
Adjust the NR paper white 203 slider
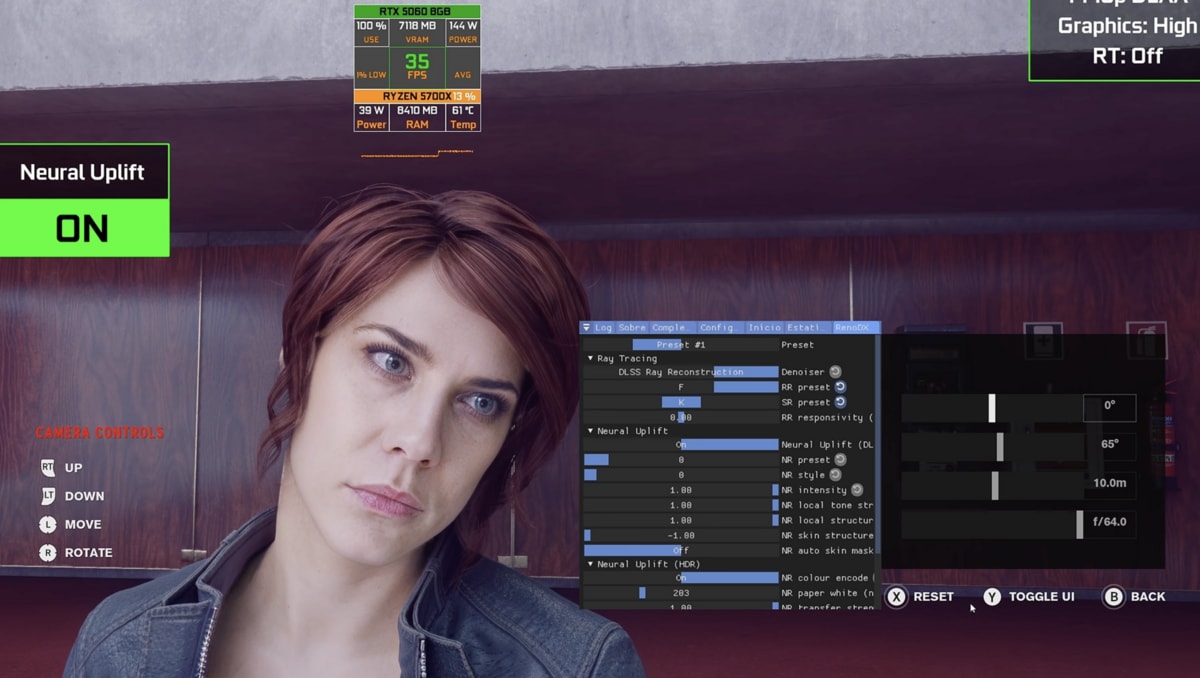pyautogui.click(x=681, y=593)
